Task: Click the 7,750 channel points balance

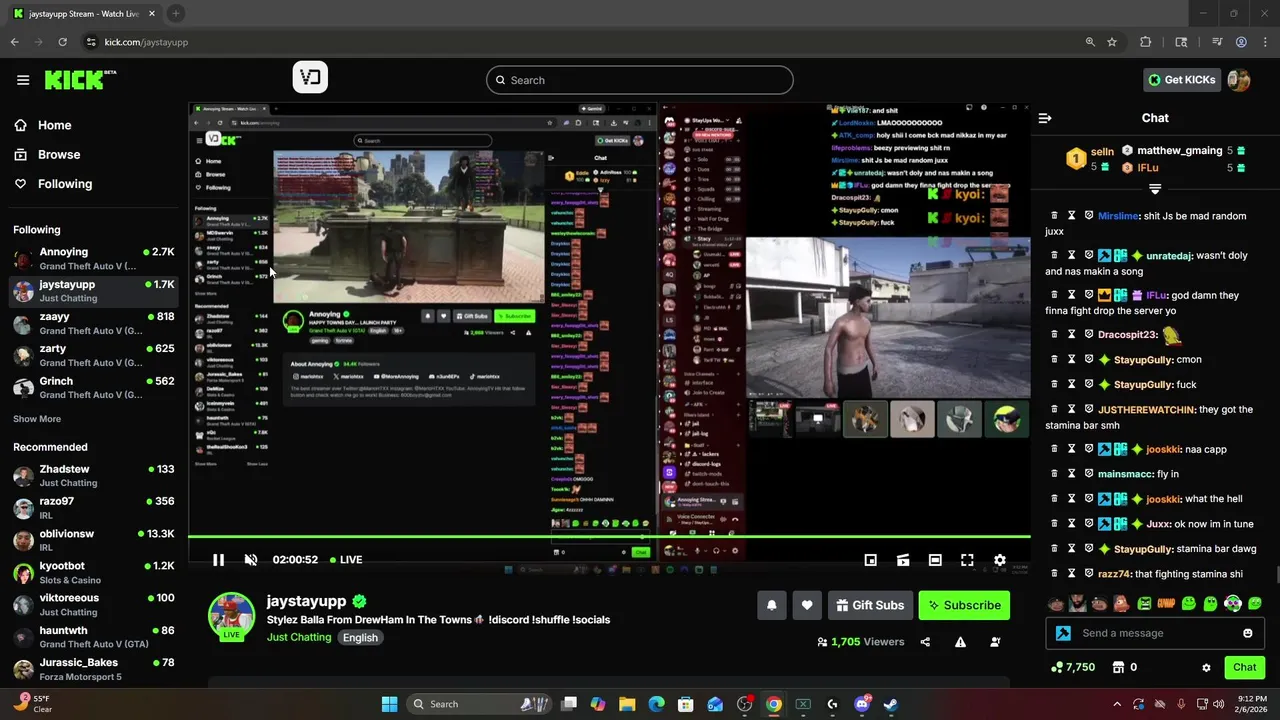Action: pyautogui.click(x=1073, y=667)
